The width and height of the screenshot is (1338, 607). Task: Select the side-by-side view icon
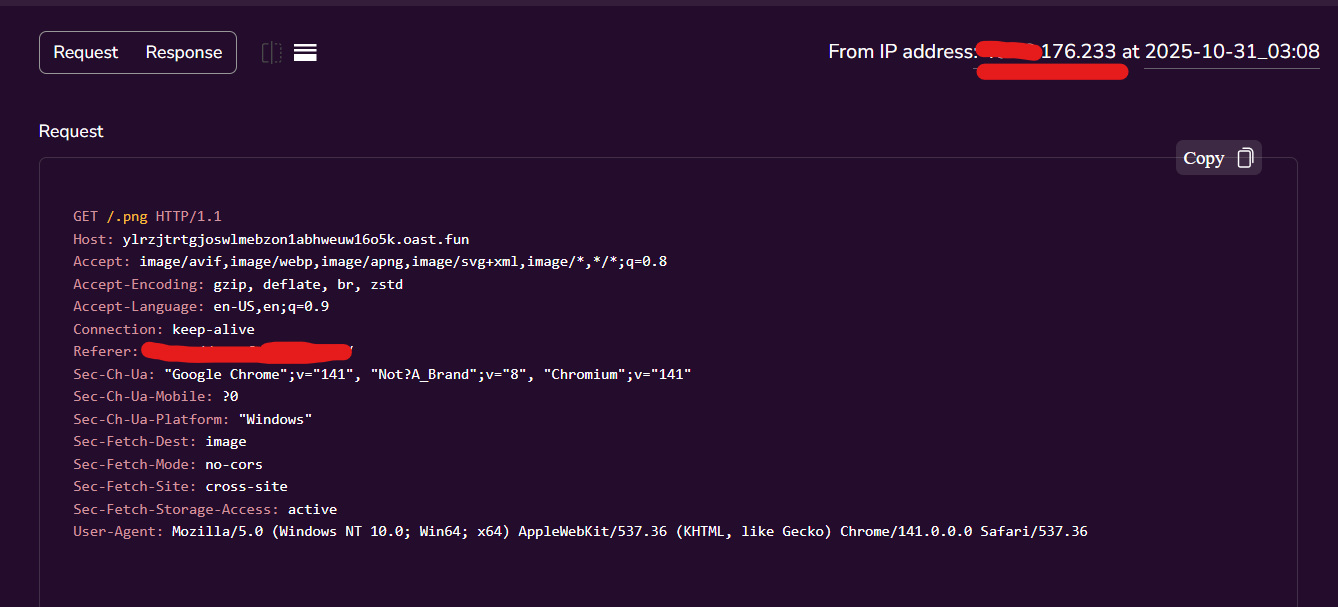click(x=271, y=52)
